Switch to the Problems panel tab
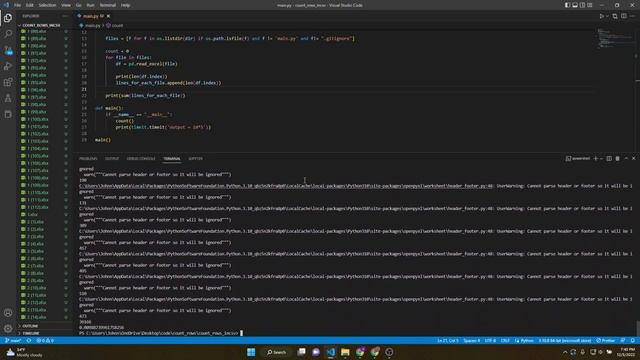Viewport: 640px width, 360px height. tap(88, 158)
